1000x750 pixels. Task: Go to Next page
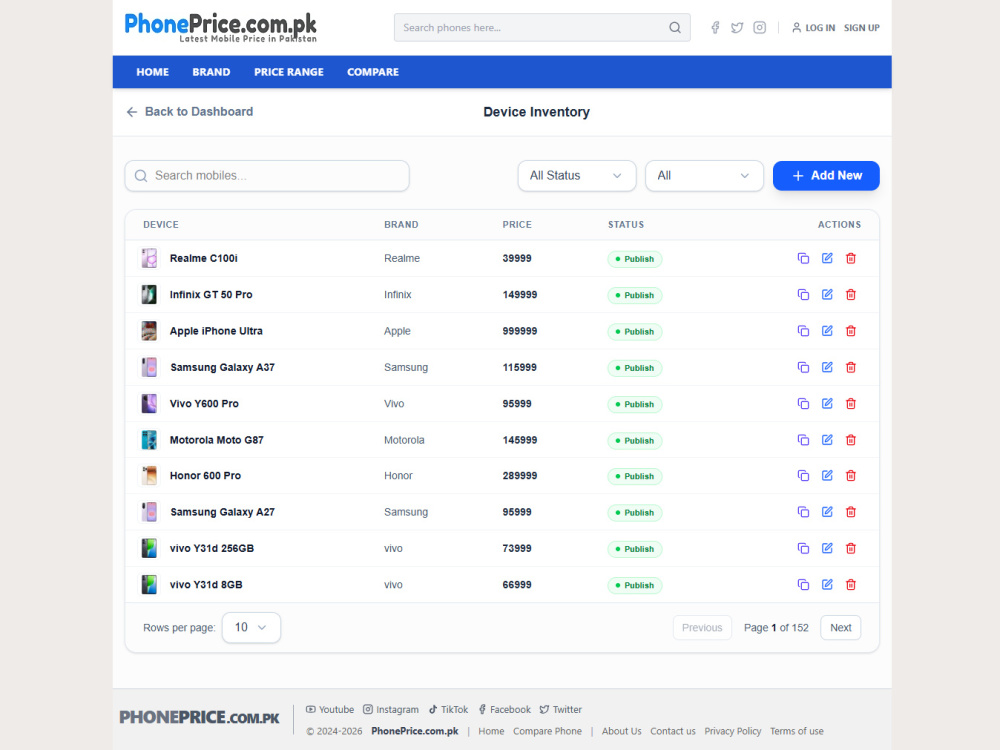(841, 628)
